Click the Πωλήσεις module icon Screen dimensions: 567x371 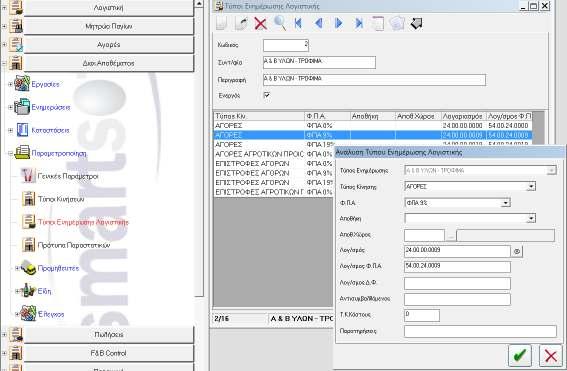click(x=16, y=334)
